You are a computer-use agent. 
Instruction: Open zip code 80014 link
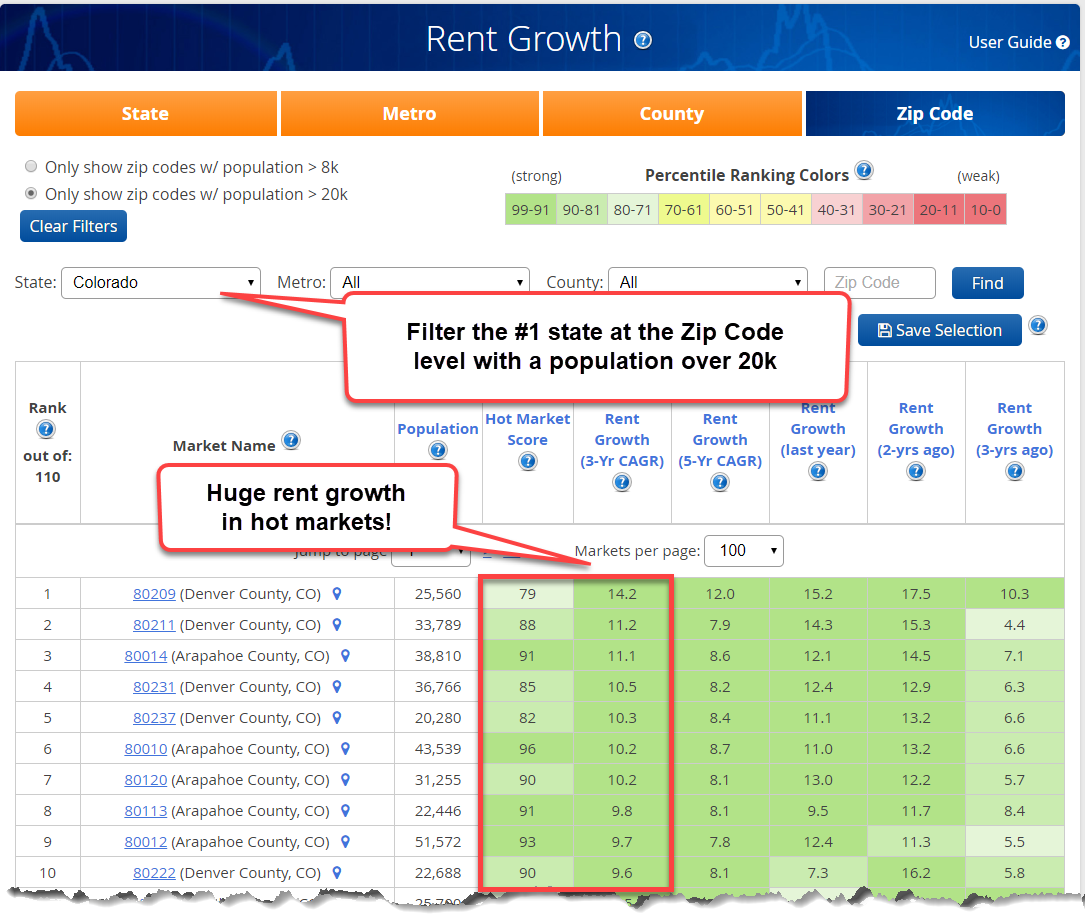(145, 656)
